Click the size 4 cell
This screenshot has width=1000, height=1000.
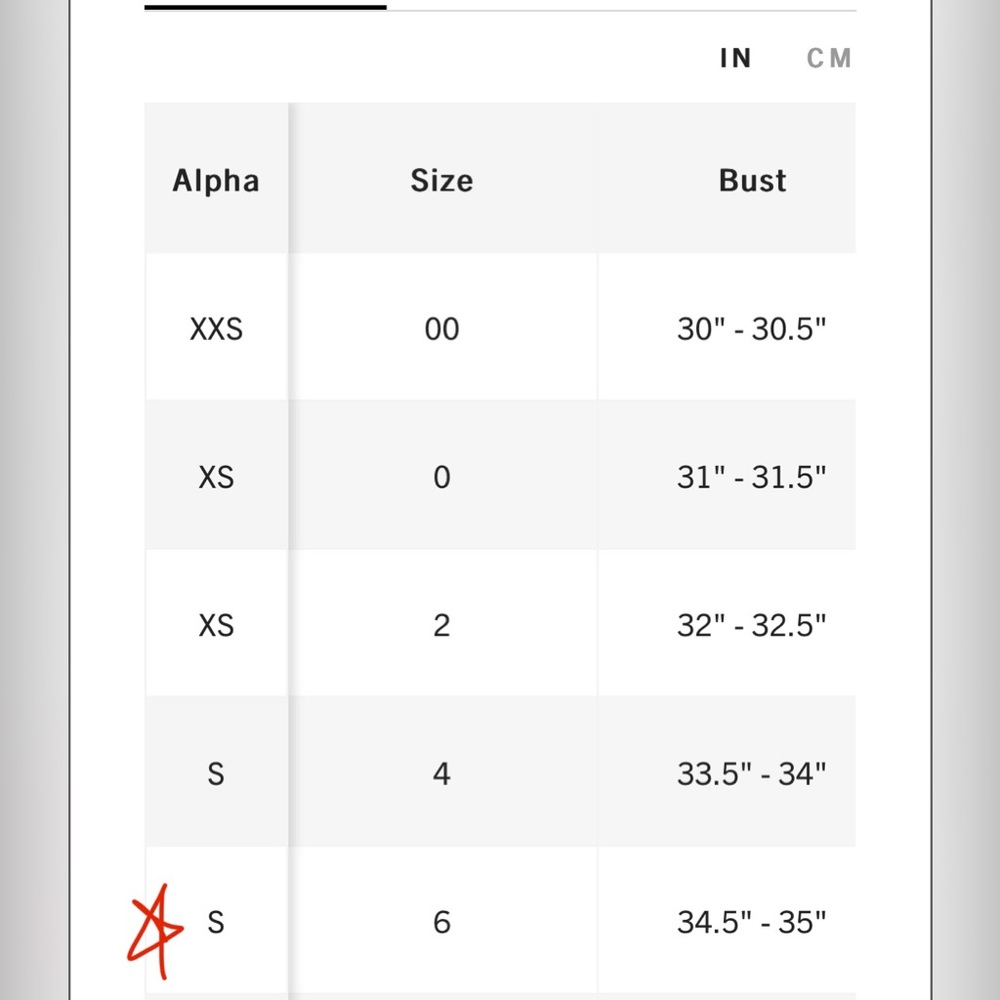(441, 773)
